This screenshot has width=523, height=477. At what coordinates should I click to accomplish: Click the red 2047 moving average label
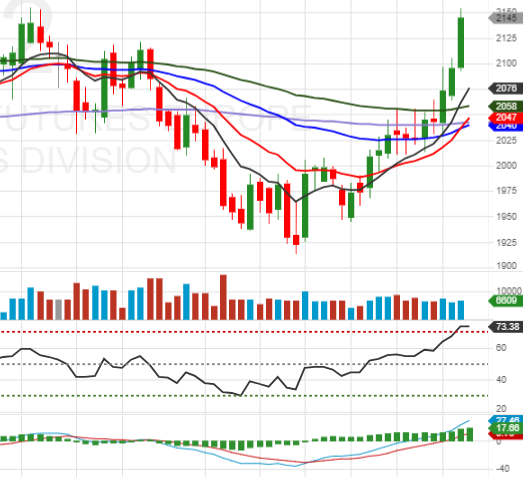[x=506, y=117]
